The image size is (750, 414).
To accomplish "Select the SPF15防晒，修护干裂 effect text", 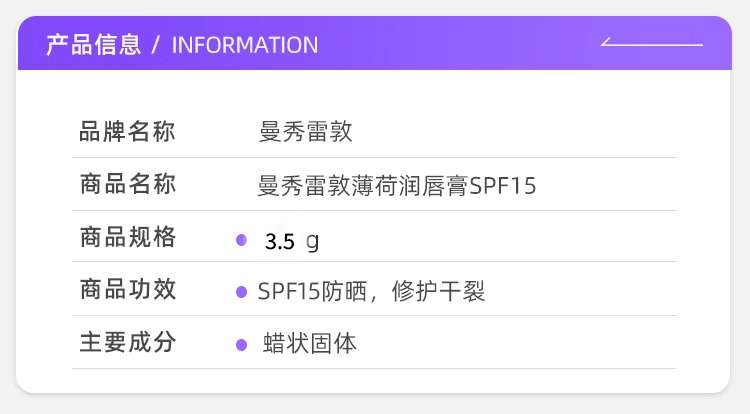I will coord(371,292).
